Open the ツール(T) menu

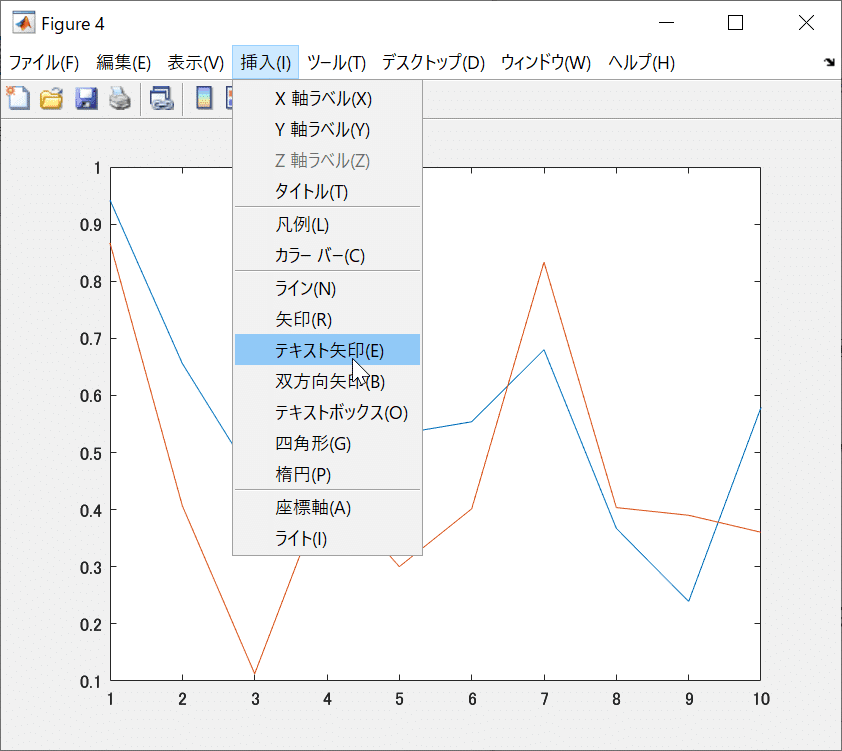(x=338, y=61)
